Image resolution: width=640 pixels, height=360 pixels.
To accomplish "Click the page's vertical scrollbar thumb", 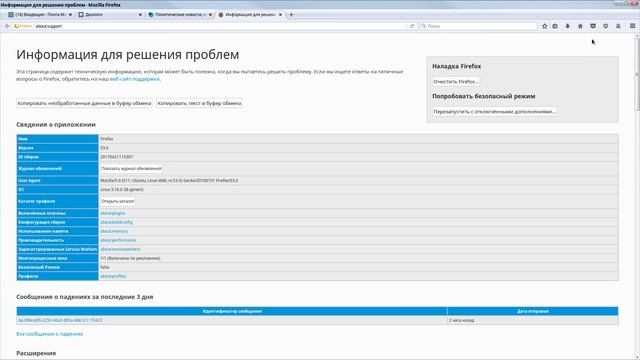I will click(637, 73).
